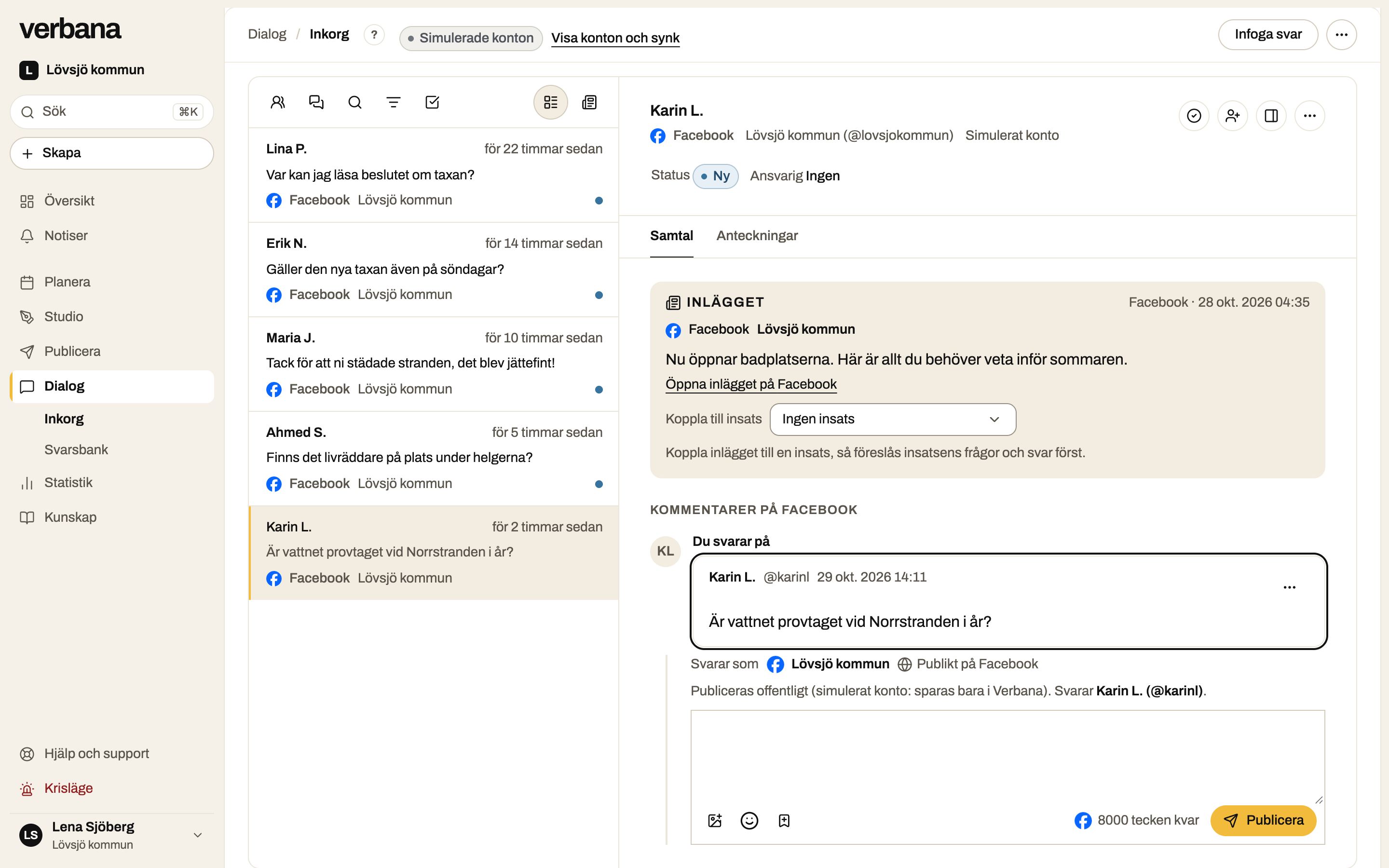The width and height of the screenshot is (1389, 868).
Task: Select the Samtal tab
Action: click(x=671, y=236)
